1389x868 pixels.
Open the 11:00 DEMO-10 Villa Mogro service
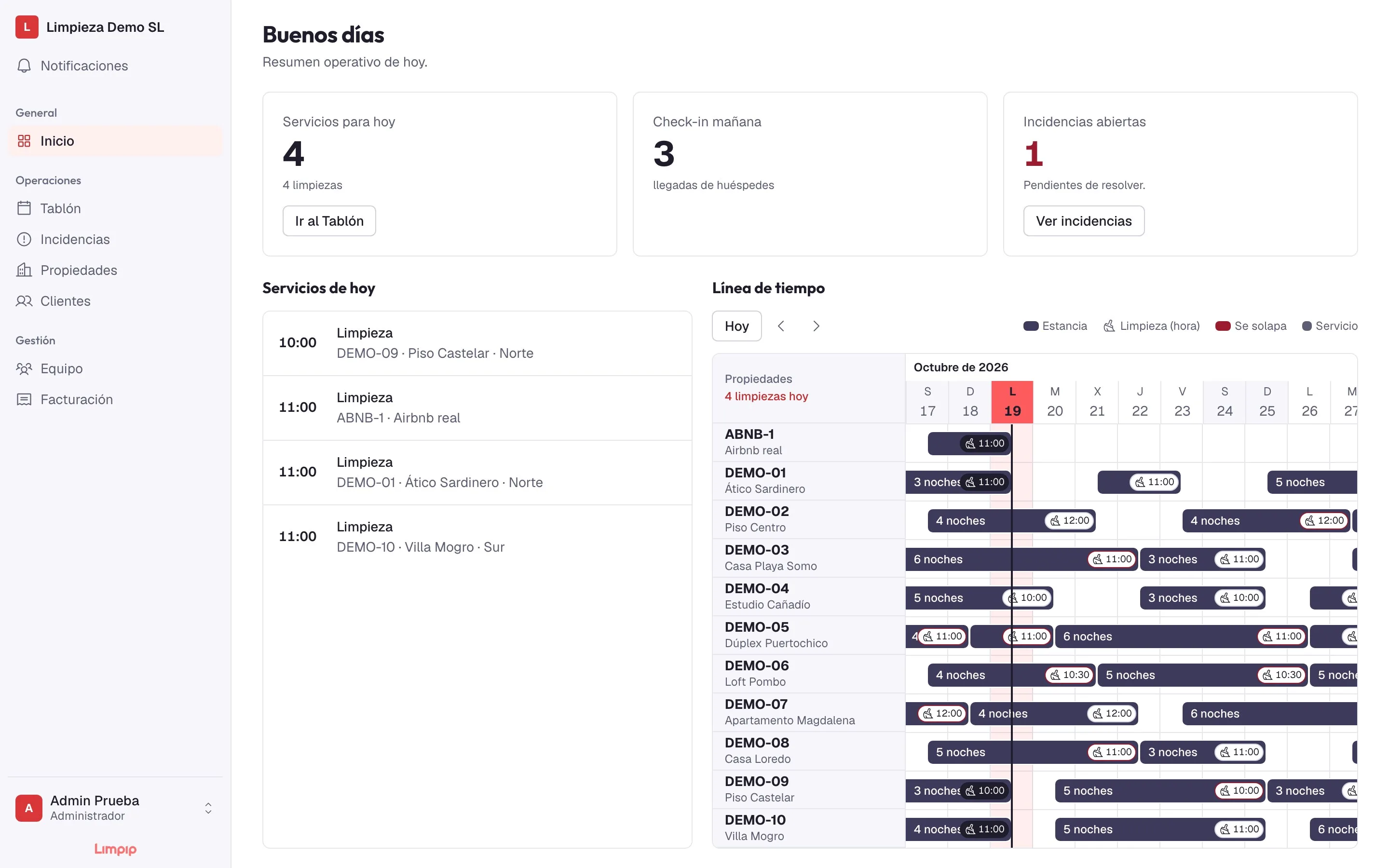pyautogui.click(x=477, y=537)
